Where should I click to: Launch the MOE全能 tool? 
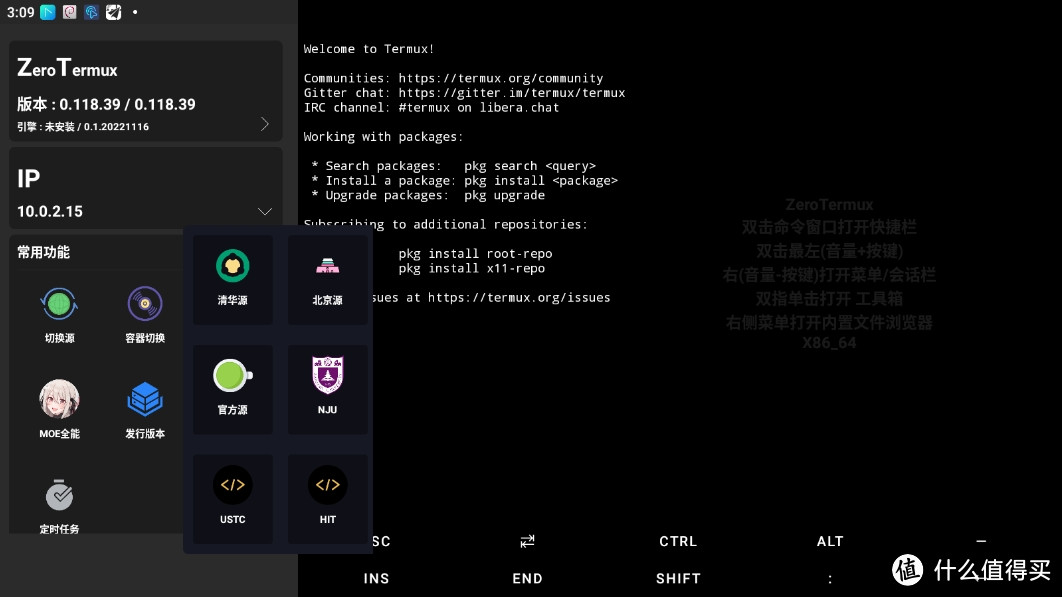[x=60, y=410]
